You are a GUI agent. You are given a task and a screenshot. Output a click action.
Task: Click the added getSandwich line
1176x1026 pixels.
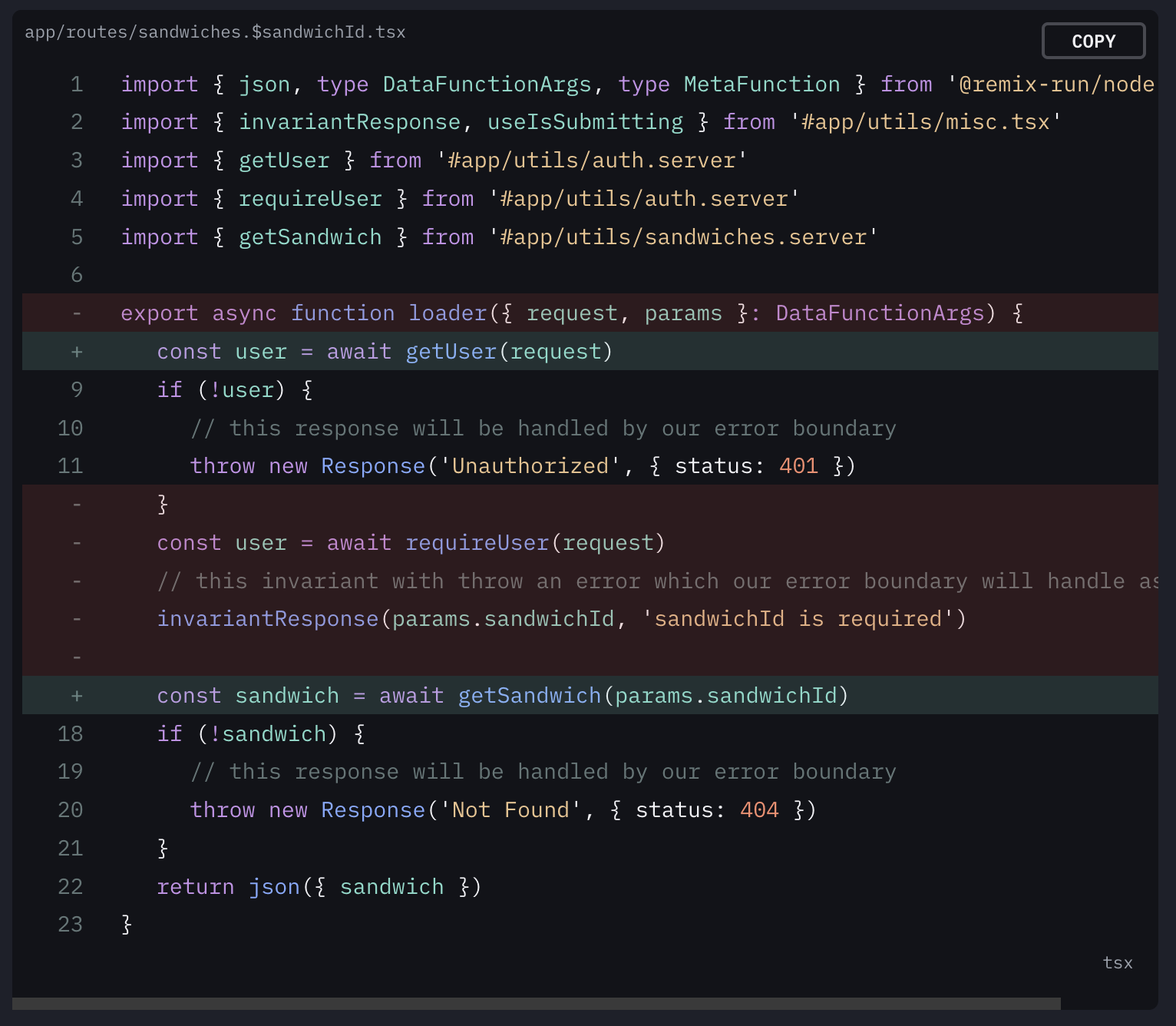[x=502, y=695]
